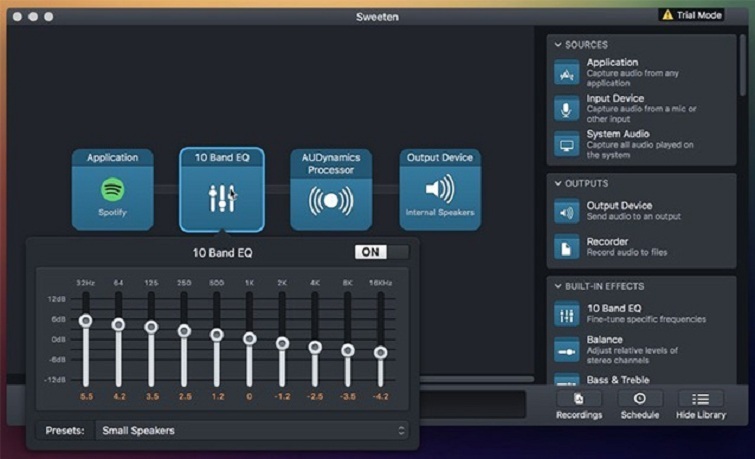Click the 16KHz band slider handle
The height and width of the screenshot is (459, 755).
380,352
